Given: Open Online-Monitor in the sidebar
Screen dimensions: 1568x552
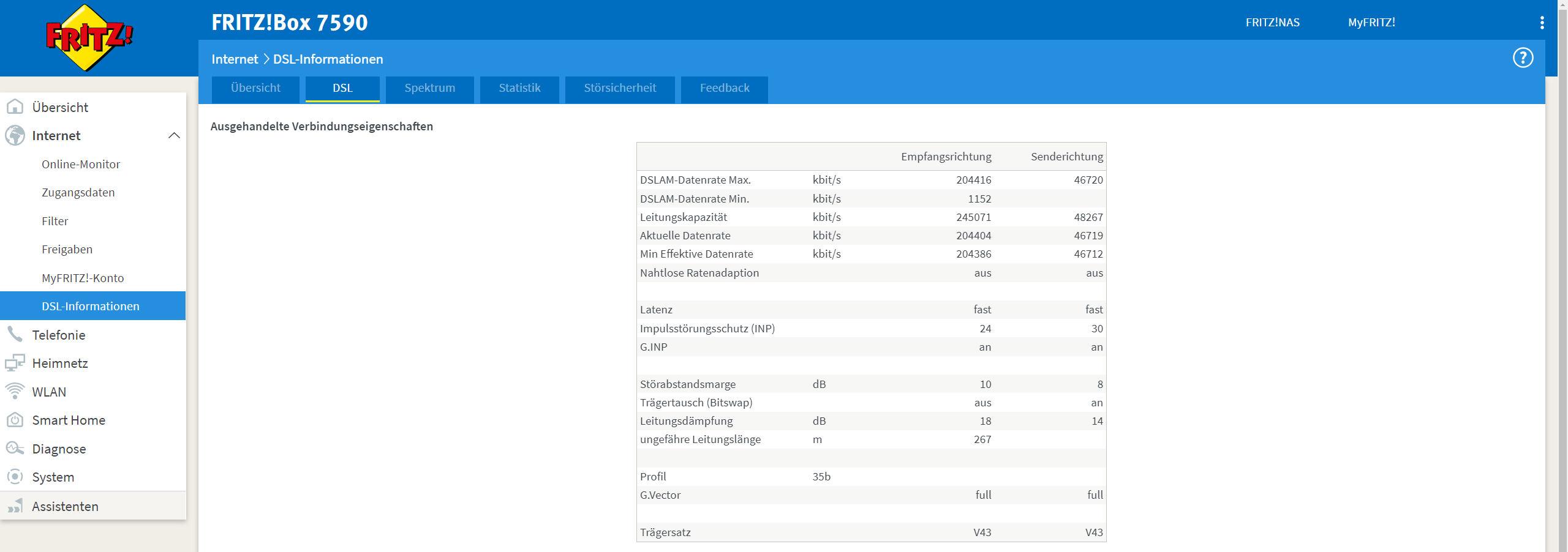Looking at the screenshot, I should [81, 164].
